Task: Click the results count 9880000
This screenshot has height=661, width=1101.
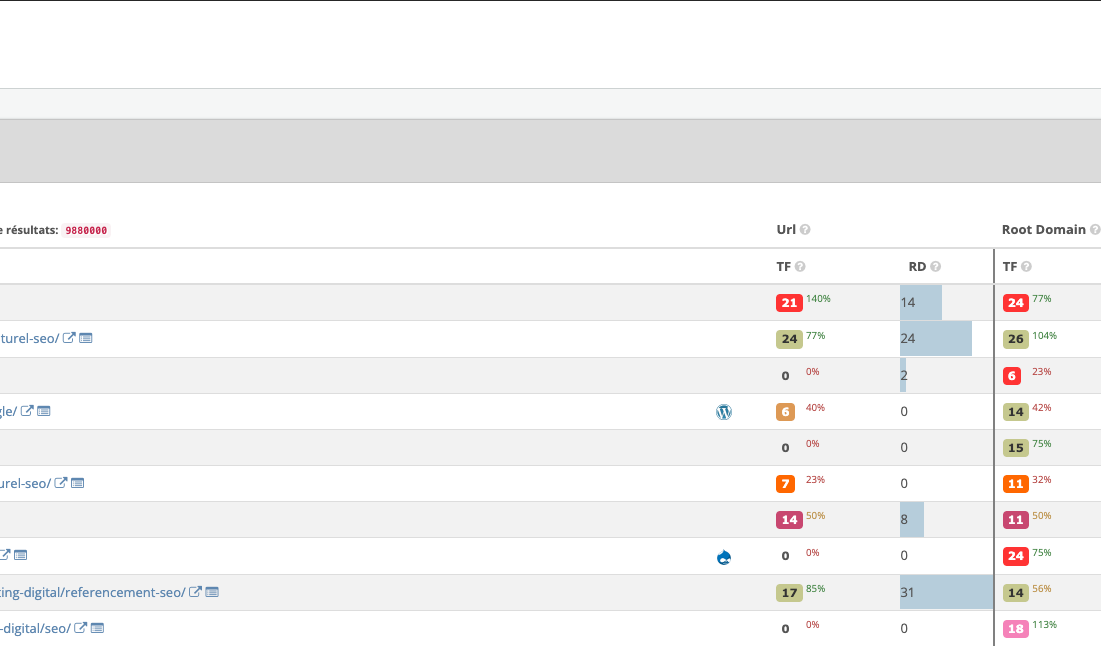Action: point(86,230)
